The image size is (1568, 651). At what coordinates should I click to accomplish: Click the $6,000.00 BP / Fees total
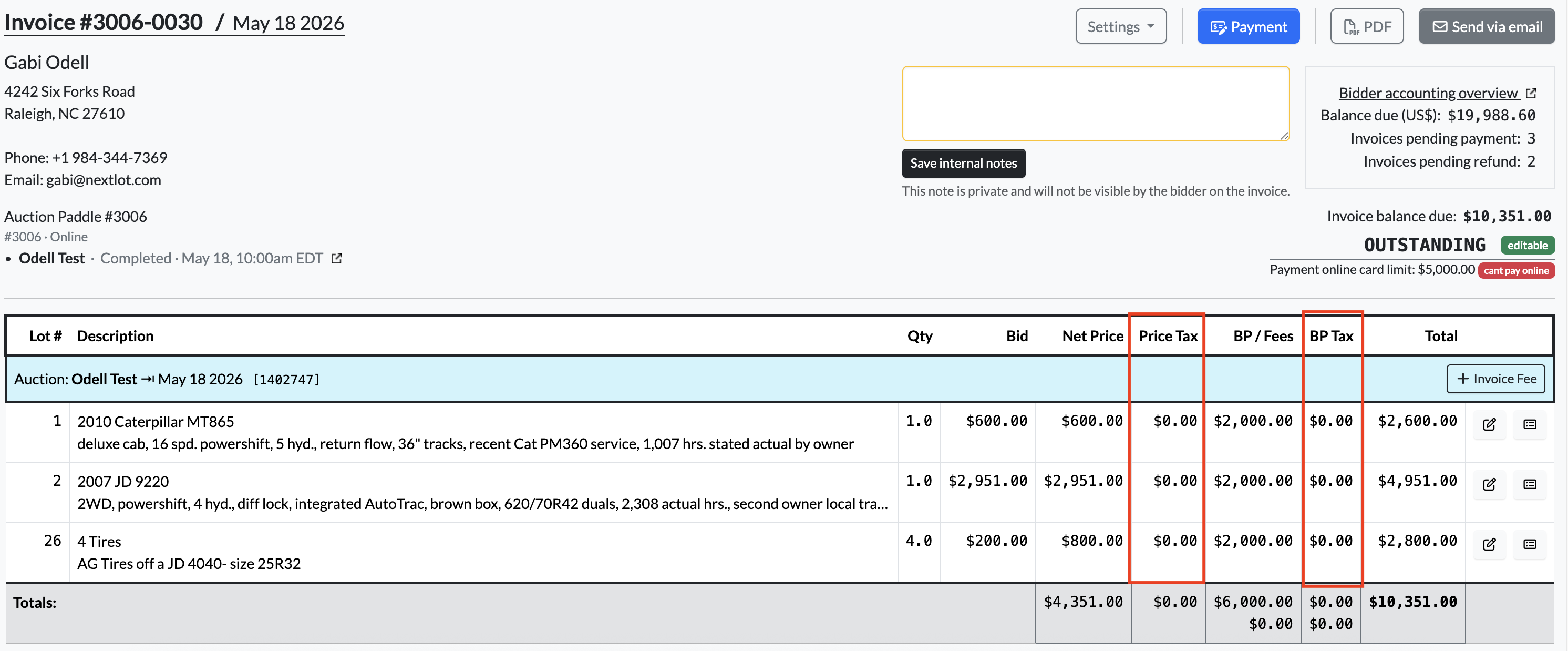tap(1253, 602)
